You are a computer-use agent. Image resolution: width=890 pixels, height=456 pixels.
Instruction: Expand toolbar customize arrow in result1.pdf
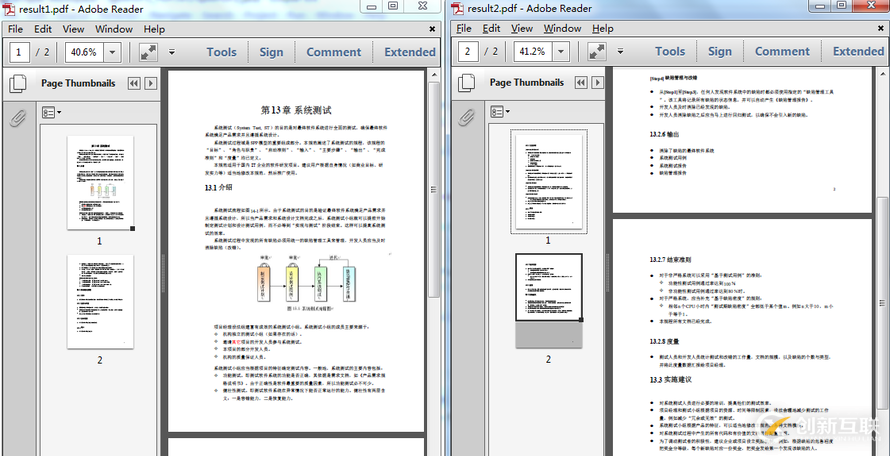172,52
